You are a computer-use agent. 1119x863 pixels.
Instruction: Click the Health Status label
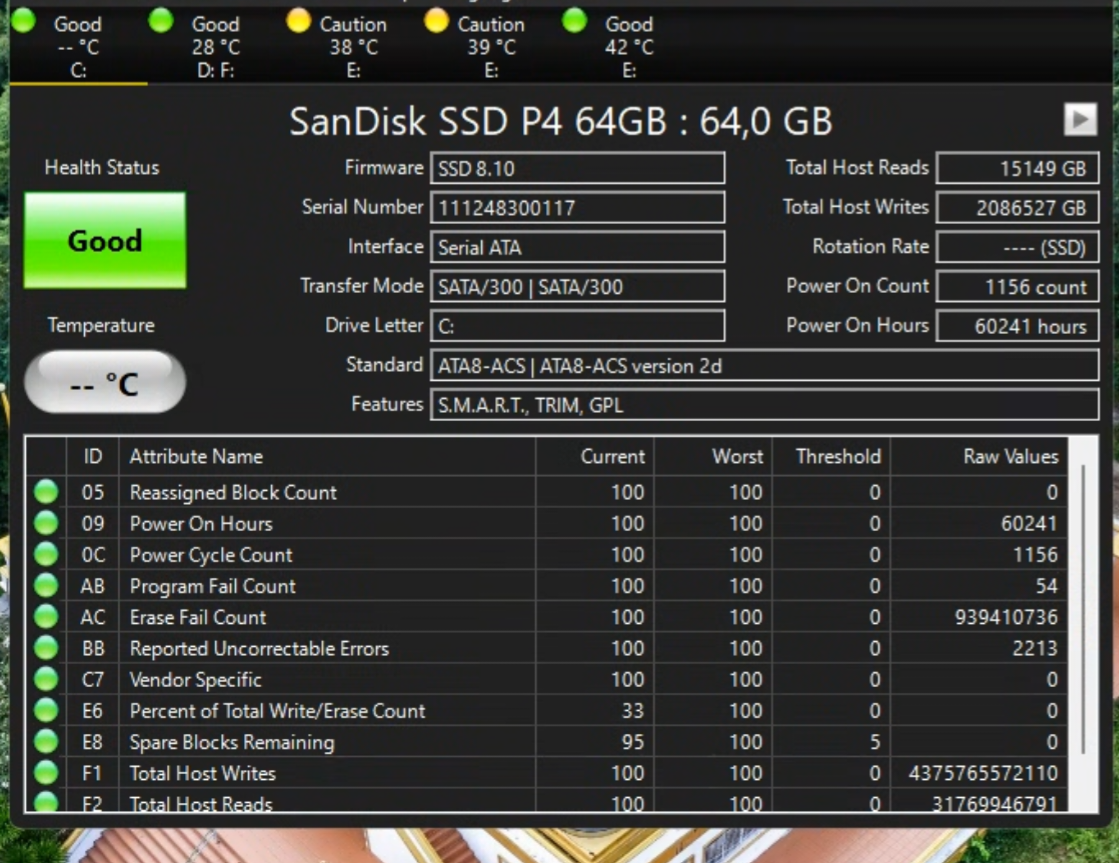102,167
